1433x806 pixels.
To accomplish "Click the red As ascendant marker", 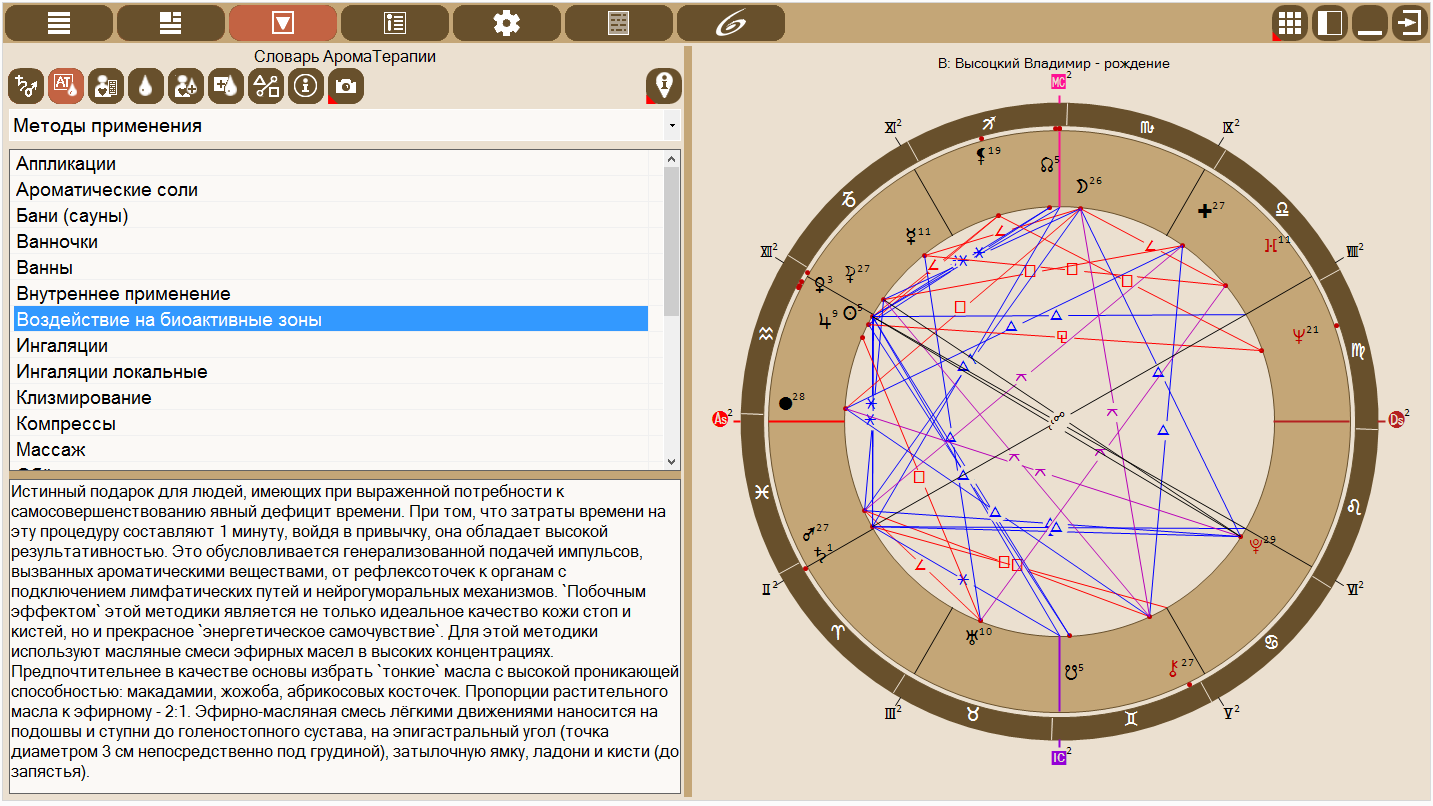I will pos(720,419).
